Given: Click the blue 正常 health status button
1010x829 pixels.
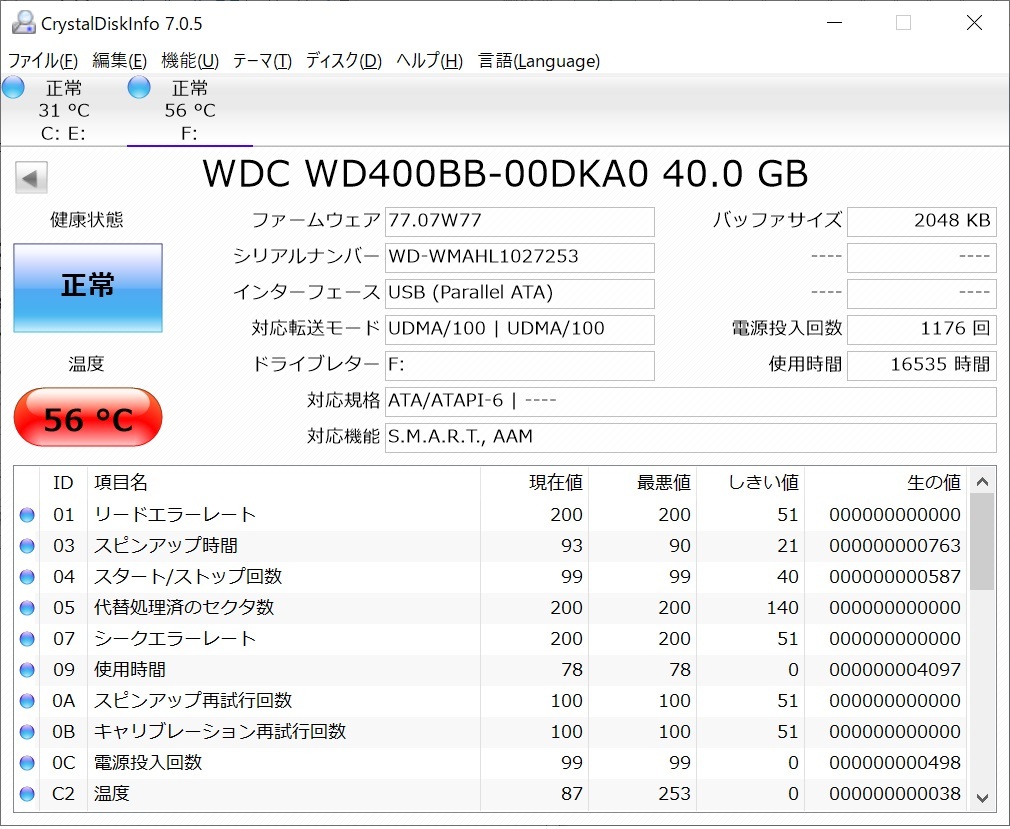Looking at the screenshot, I should coord(88,288).
